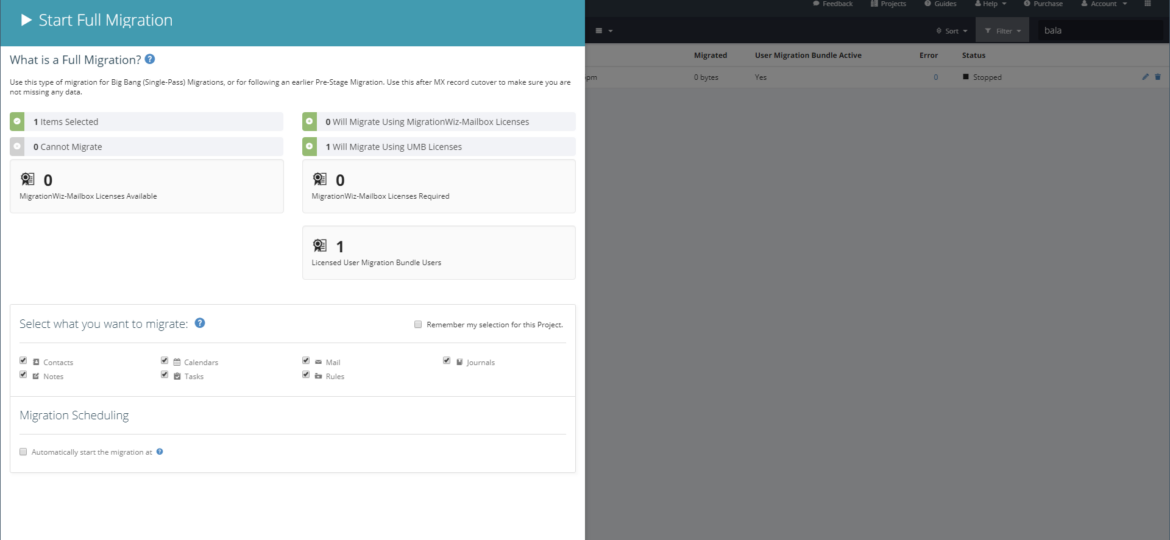Uncheck the Contacts checkbox
The image size is (1170, 540).
click(23, 360)
